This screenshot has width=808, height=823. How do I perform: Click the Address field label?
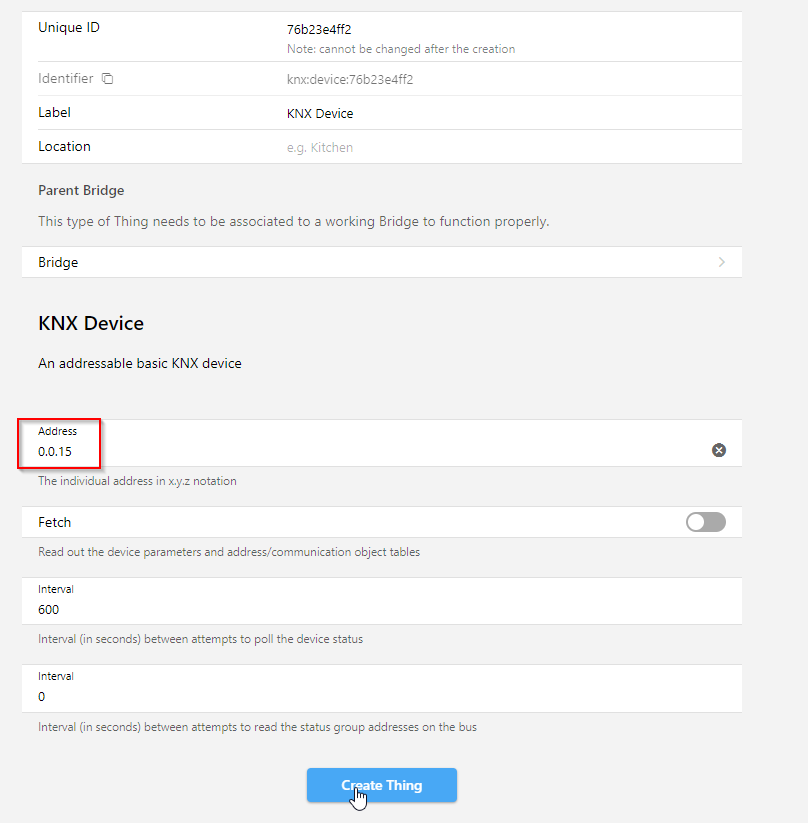57,431
